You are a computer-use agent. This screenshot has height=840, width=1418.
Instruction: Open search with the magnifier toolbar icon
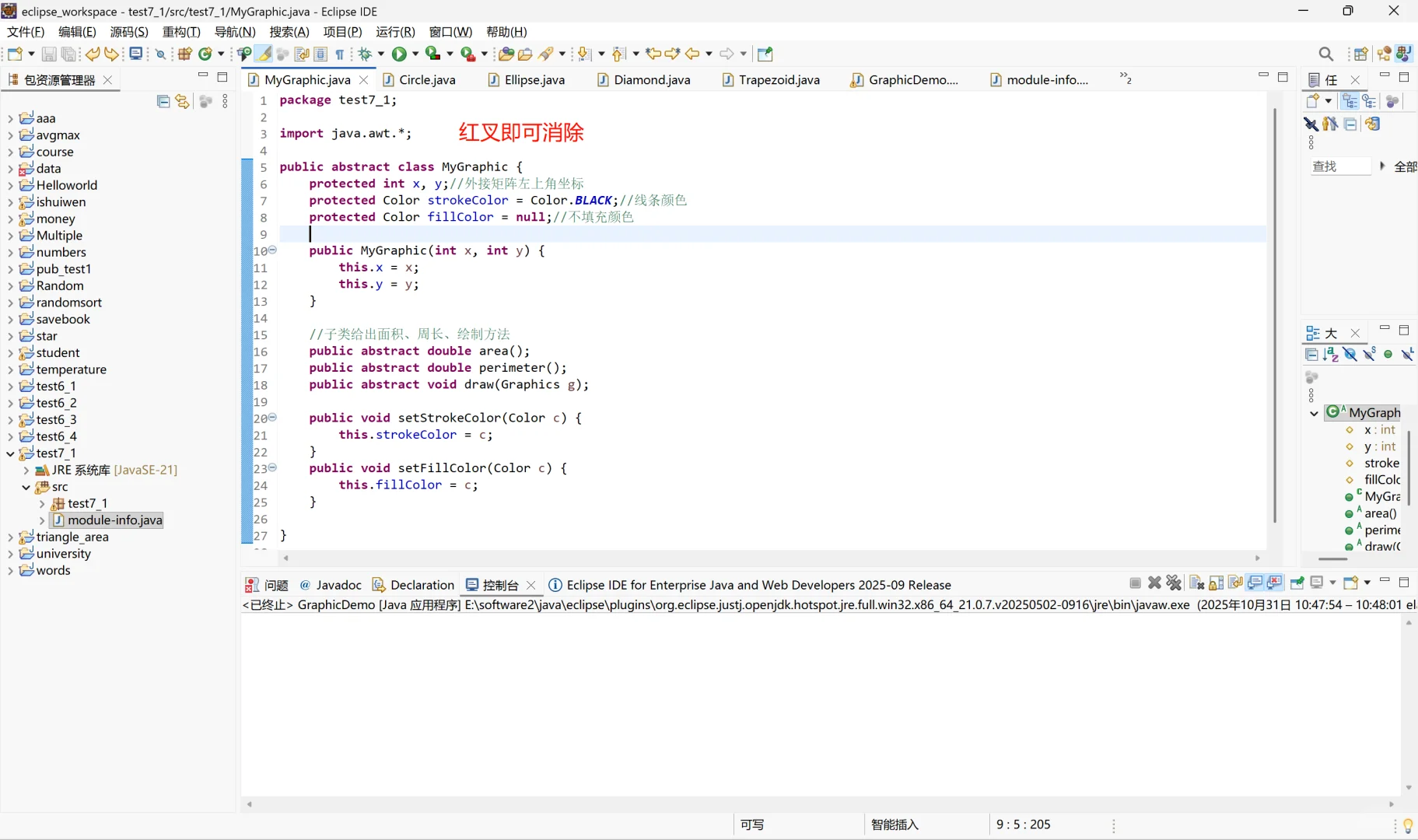pyautogui.click(x=1326, y=54)
